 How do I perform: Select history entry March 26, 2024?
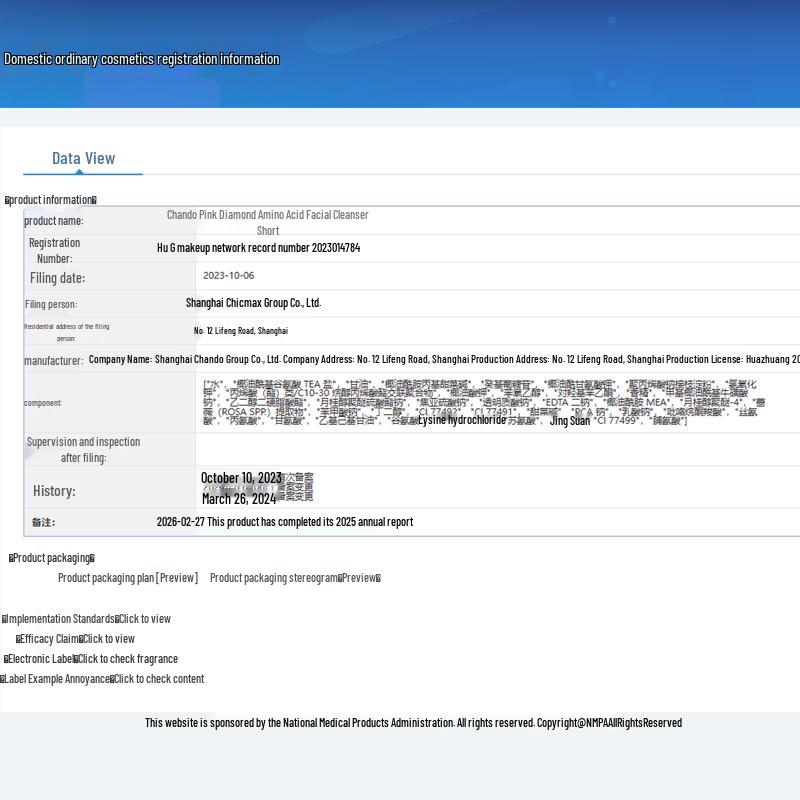click(239, 498)
